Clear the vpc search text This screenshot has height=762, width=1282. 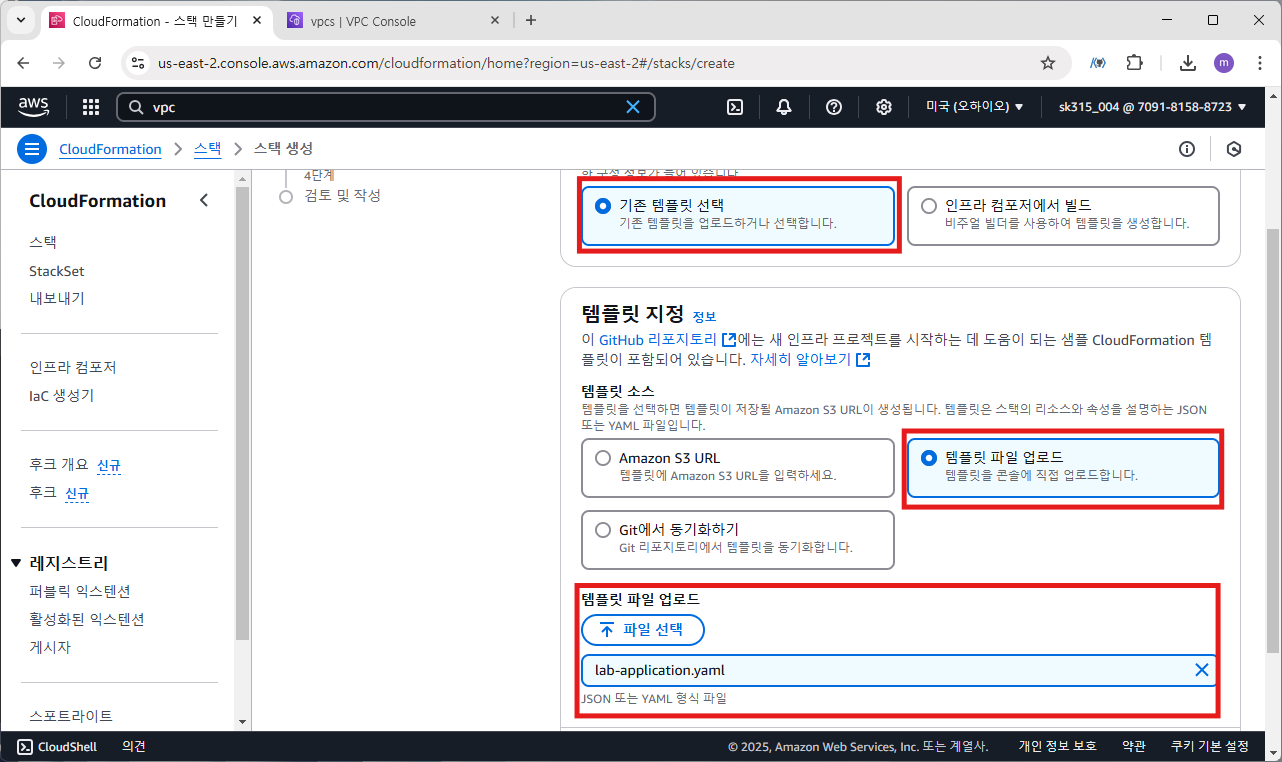pyautogui.click(x=633, y=107)
